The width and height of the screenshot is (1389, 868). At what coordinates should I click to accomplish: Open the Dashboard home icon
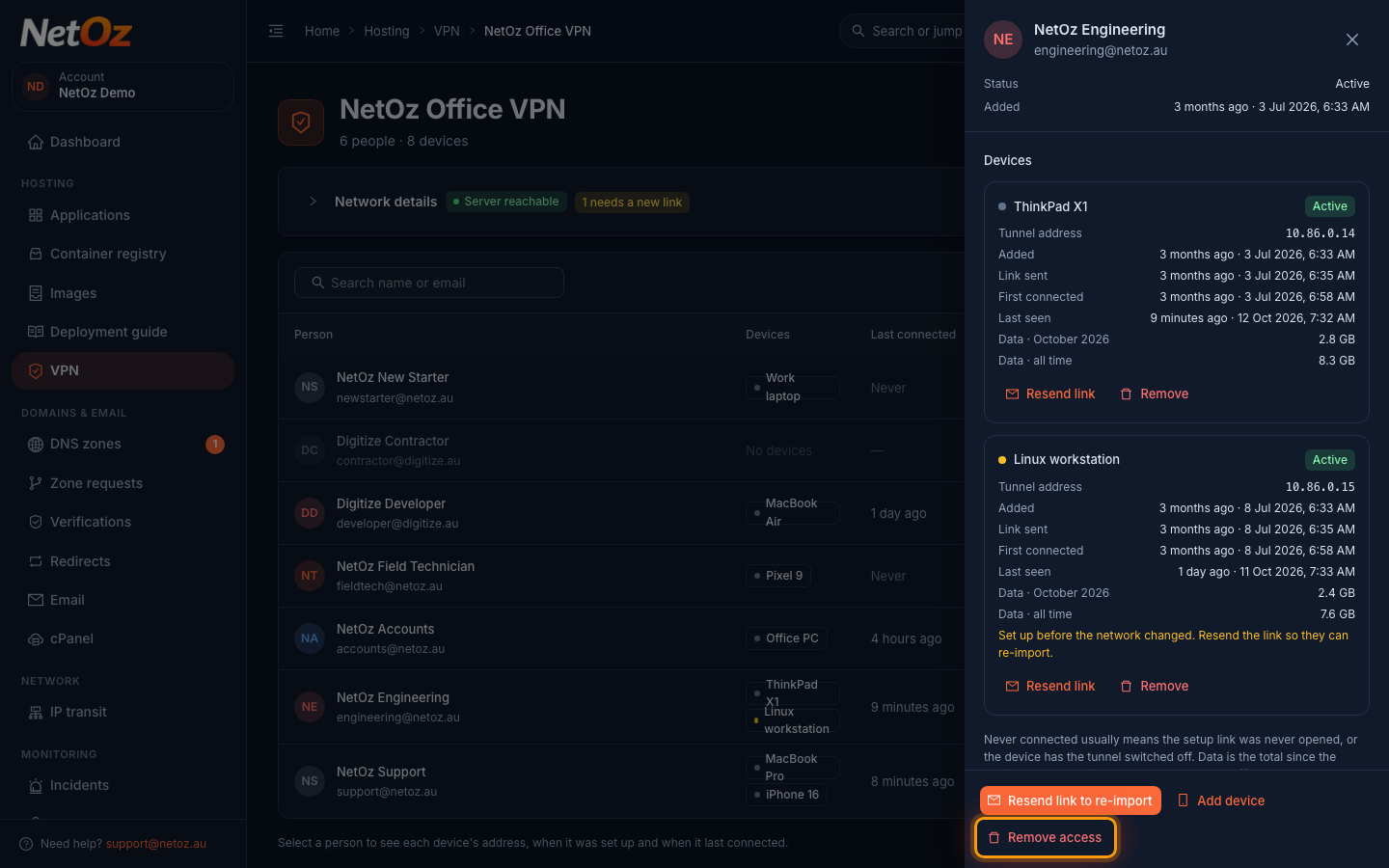[36, 142]
